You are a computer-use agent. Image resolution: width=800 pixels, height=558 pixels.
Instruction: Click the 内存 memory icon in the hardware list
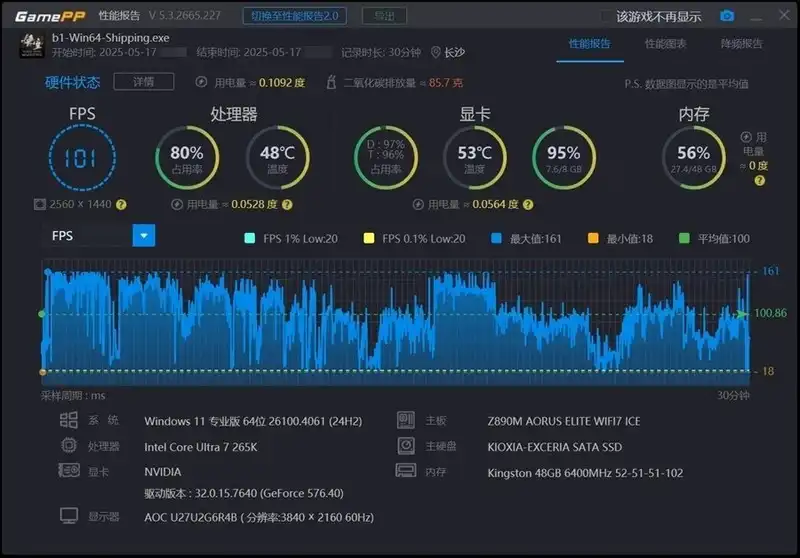[x=406, y=470]
